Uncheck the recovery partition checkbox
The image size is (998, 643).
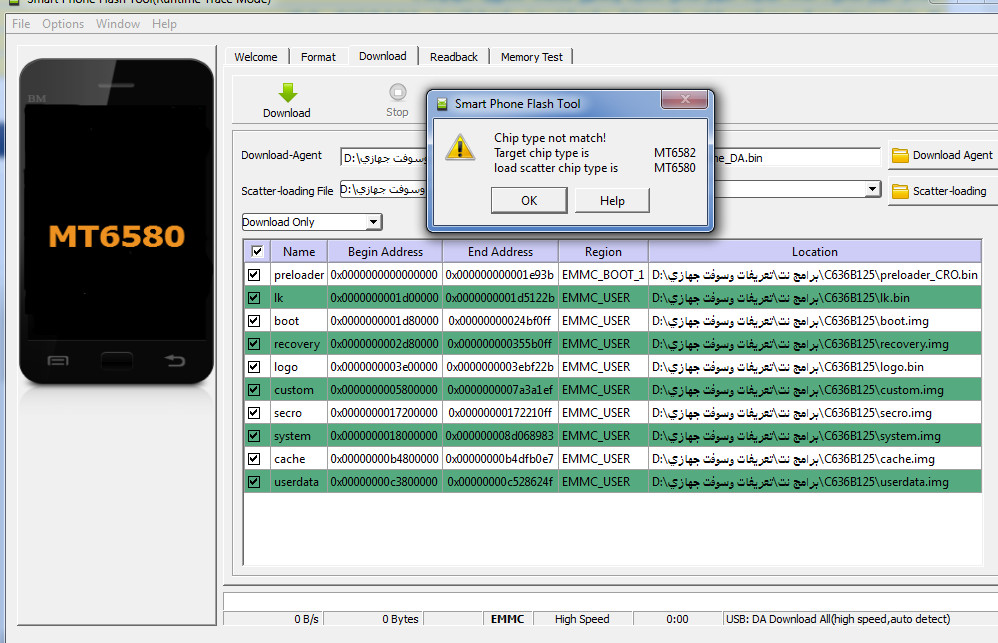click(x=254, y=343)
